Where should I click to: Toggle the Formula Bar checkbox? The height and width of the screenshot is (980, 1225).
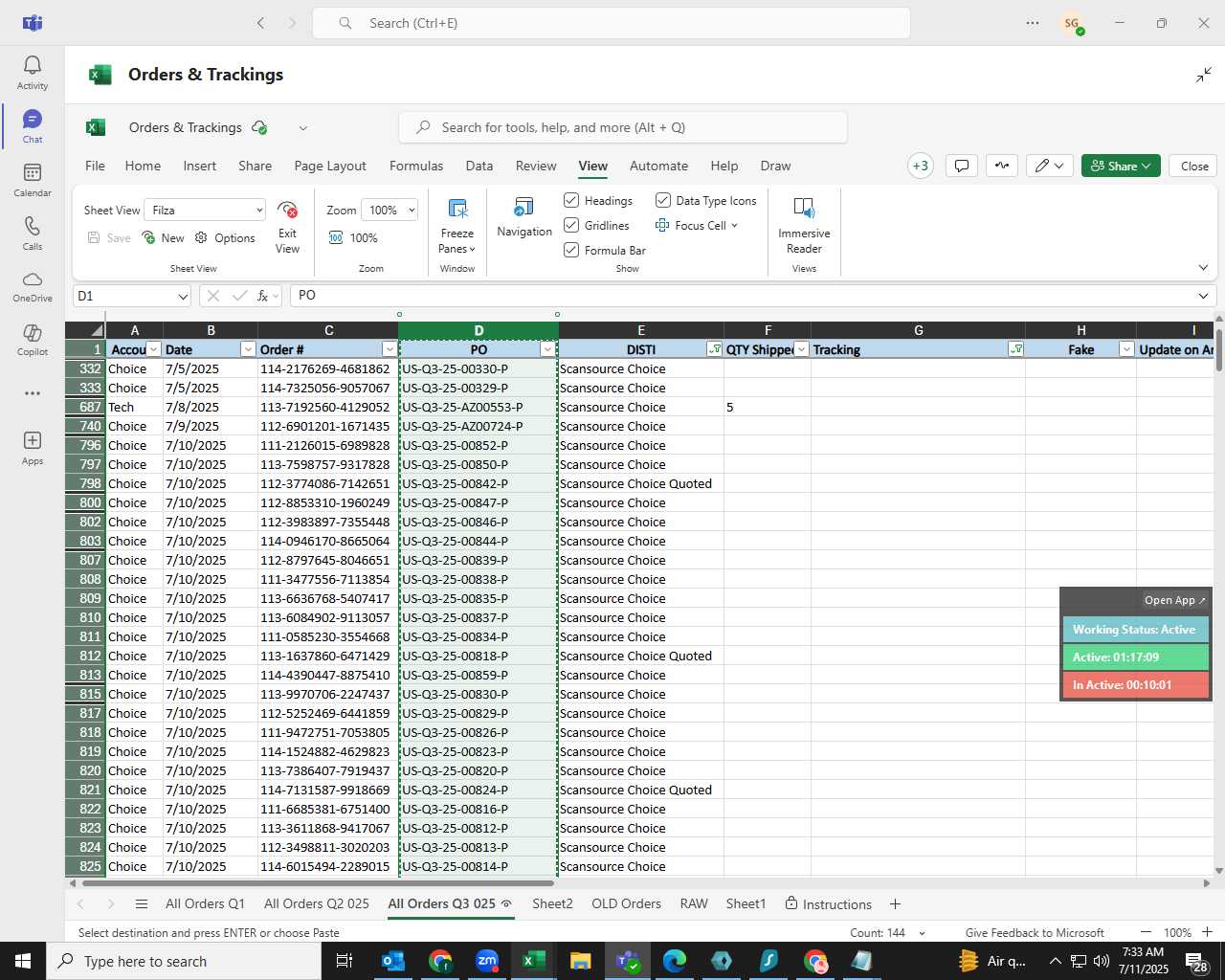pos(571,250)
